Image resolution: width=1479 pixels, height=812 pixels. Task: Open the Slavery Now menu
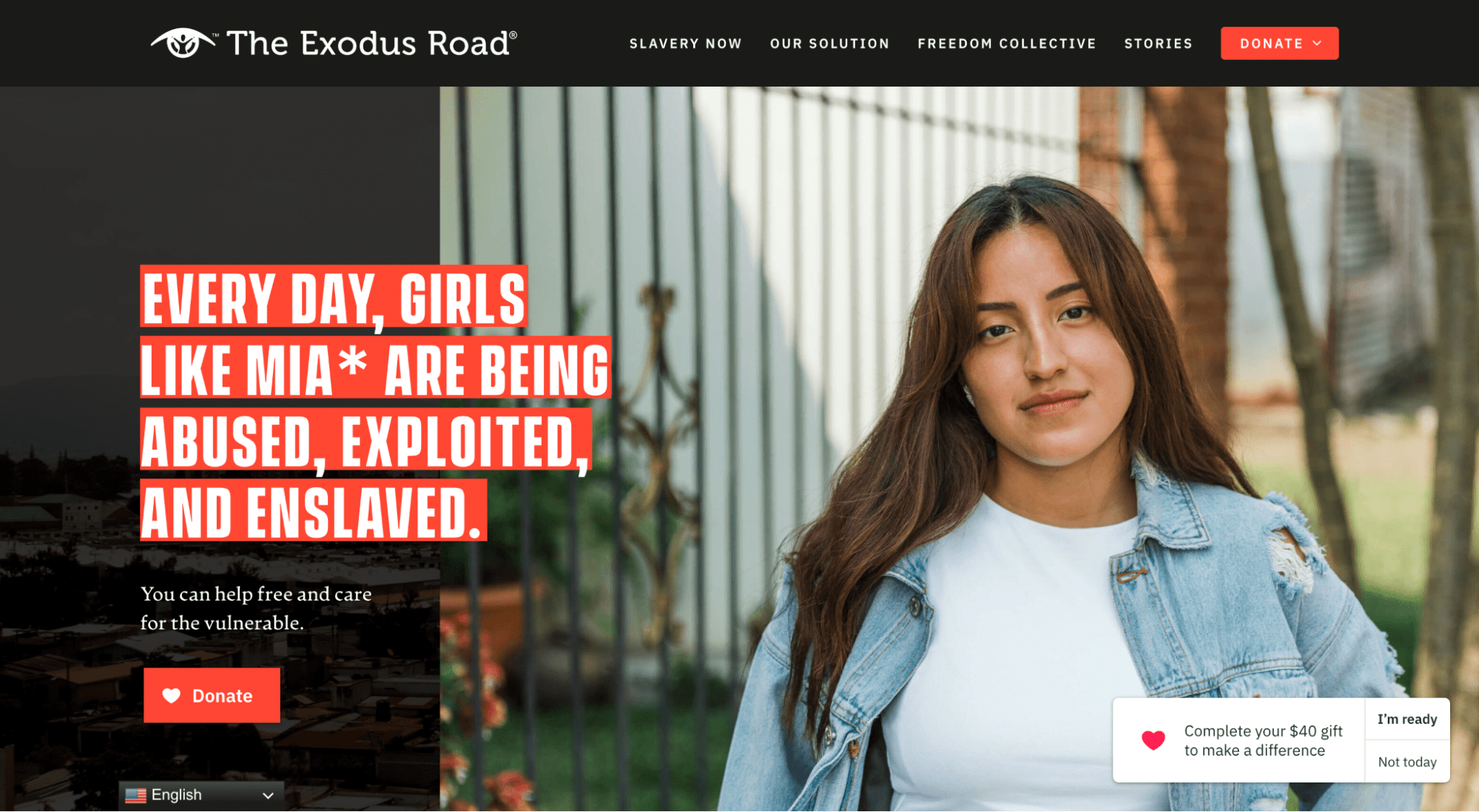[x=685, y=44]
